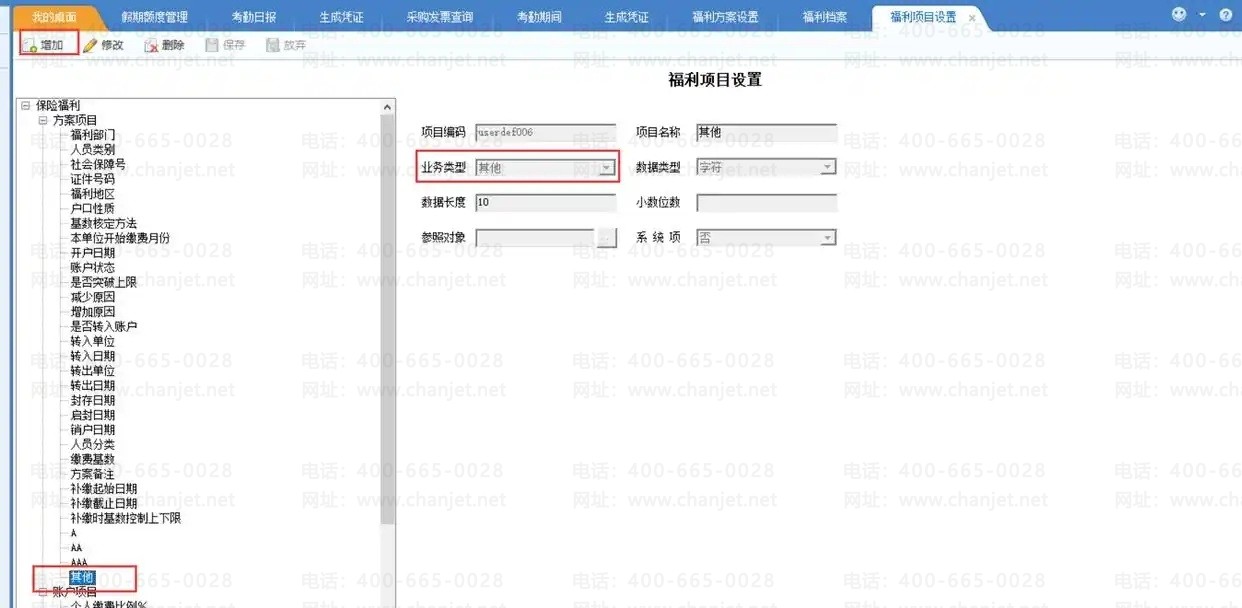1242x608 pixels.
Task: Switch to the 福利方案设置 tab
Action: click(725, 18)
